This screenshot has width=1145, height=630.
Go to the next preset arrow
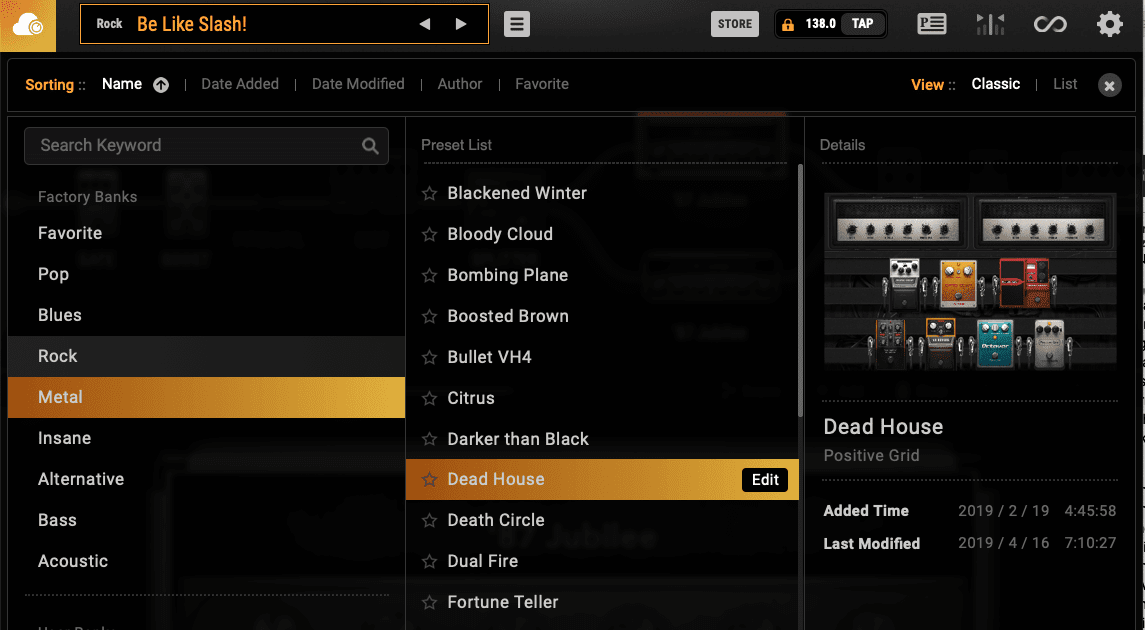click(461, 24)
